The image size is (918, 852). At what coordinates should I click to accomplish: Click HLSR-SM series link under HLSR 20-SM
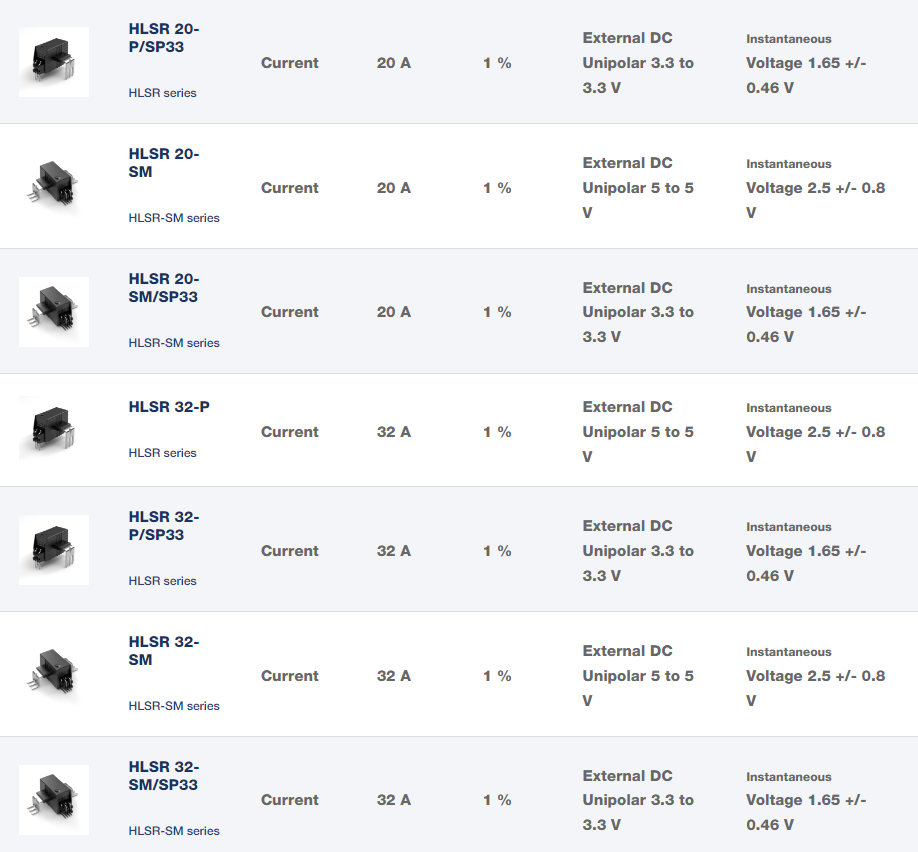pos(174,218)
